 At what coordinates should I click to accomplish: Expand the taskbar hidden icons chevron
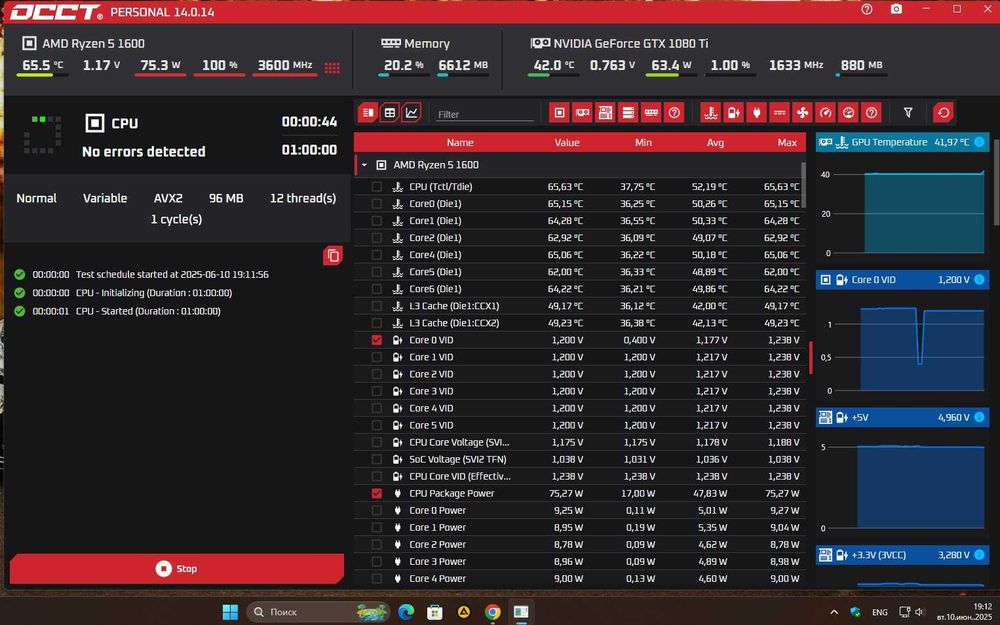pos(834,612)
